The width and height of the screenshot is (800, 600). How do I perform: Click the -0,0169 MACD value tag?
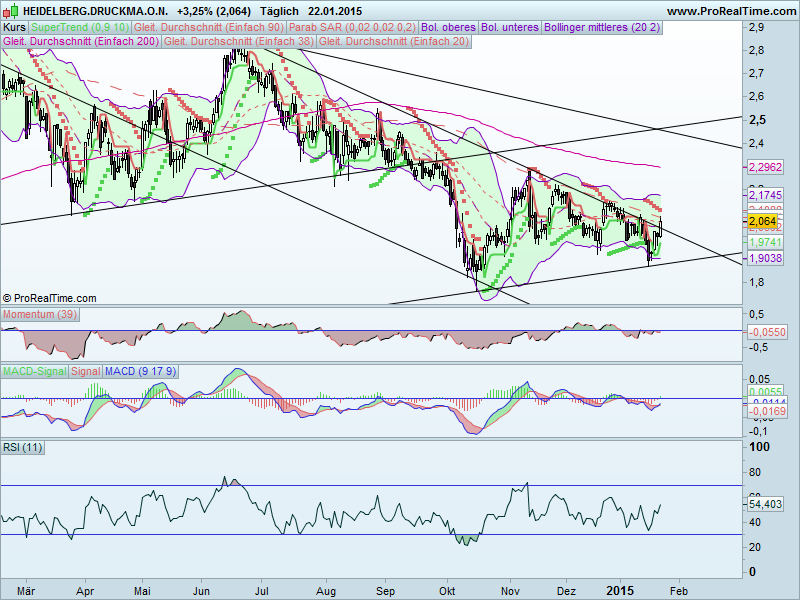pyautogui.click(x=767, y=411)
